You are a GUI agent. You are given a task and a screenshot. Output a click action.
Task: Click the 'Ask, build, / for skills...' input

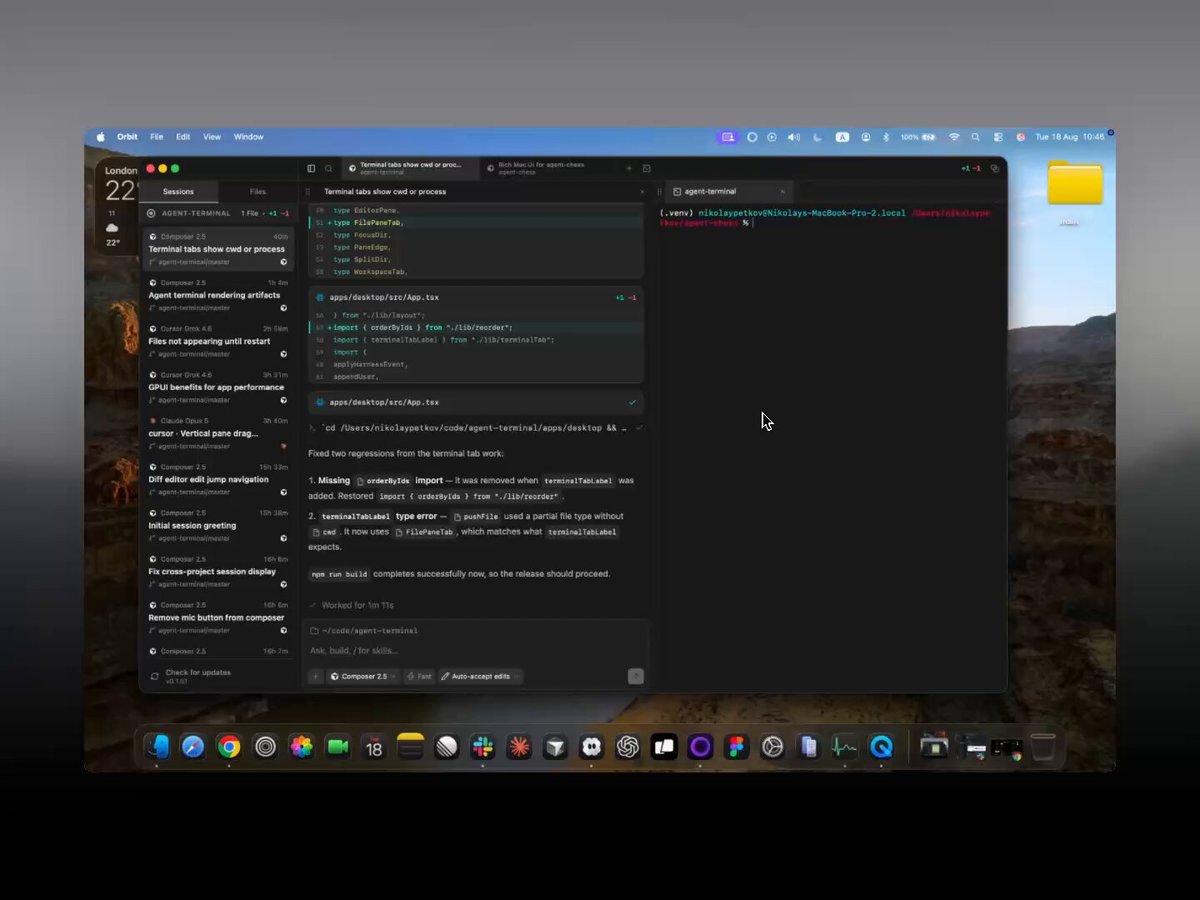pos(476,651)
